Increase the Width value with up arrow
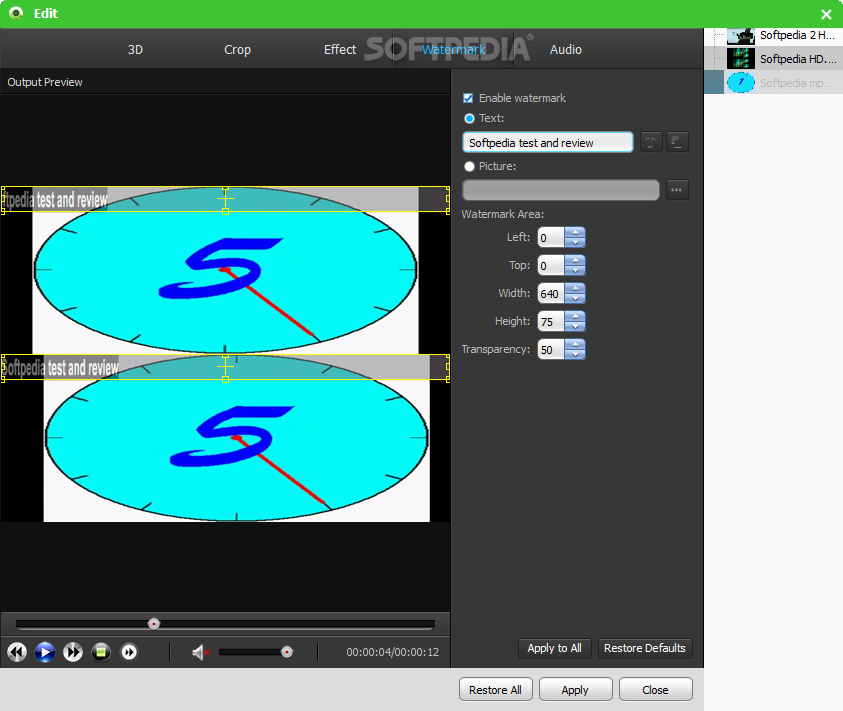The image size is (843, 711). click(x=575, y=288)
